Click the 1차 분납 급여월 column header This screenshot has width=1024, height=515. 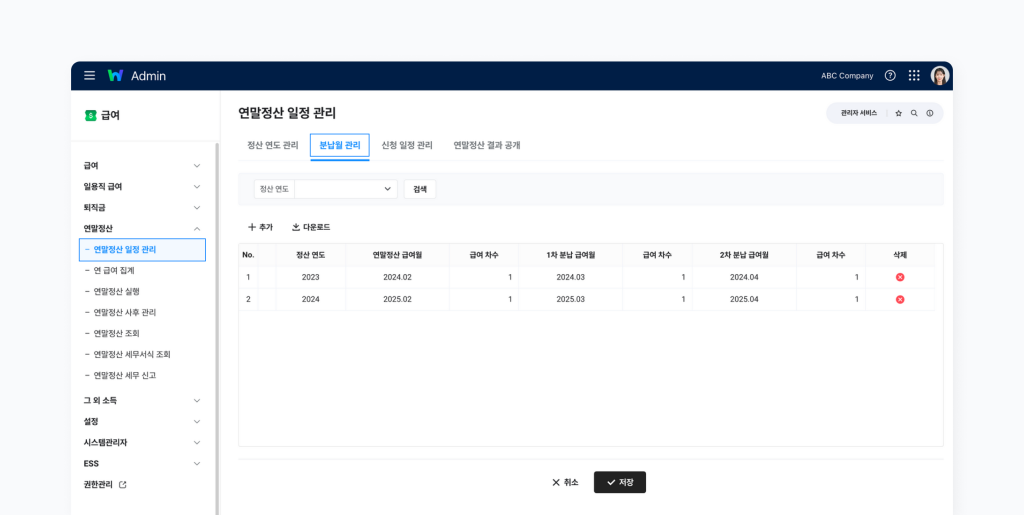coord(571,255)
